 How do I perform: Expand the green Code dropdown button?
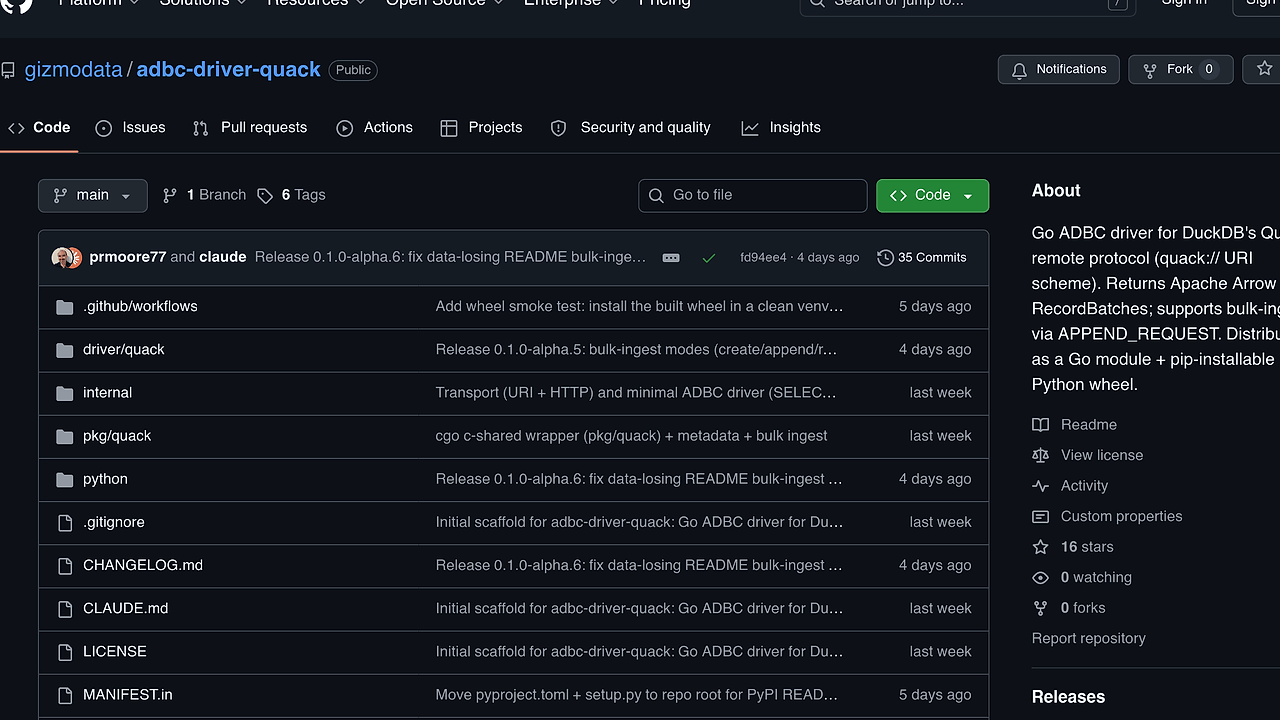[932, 195]
